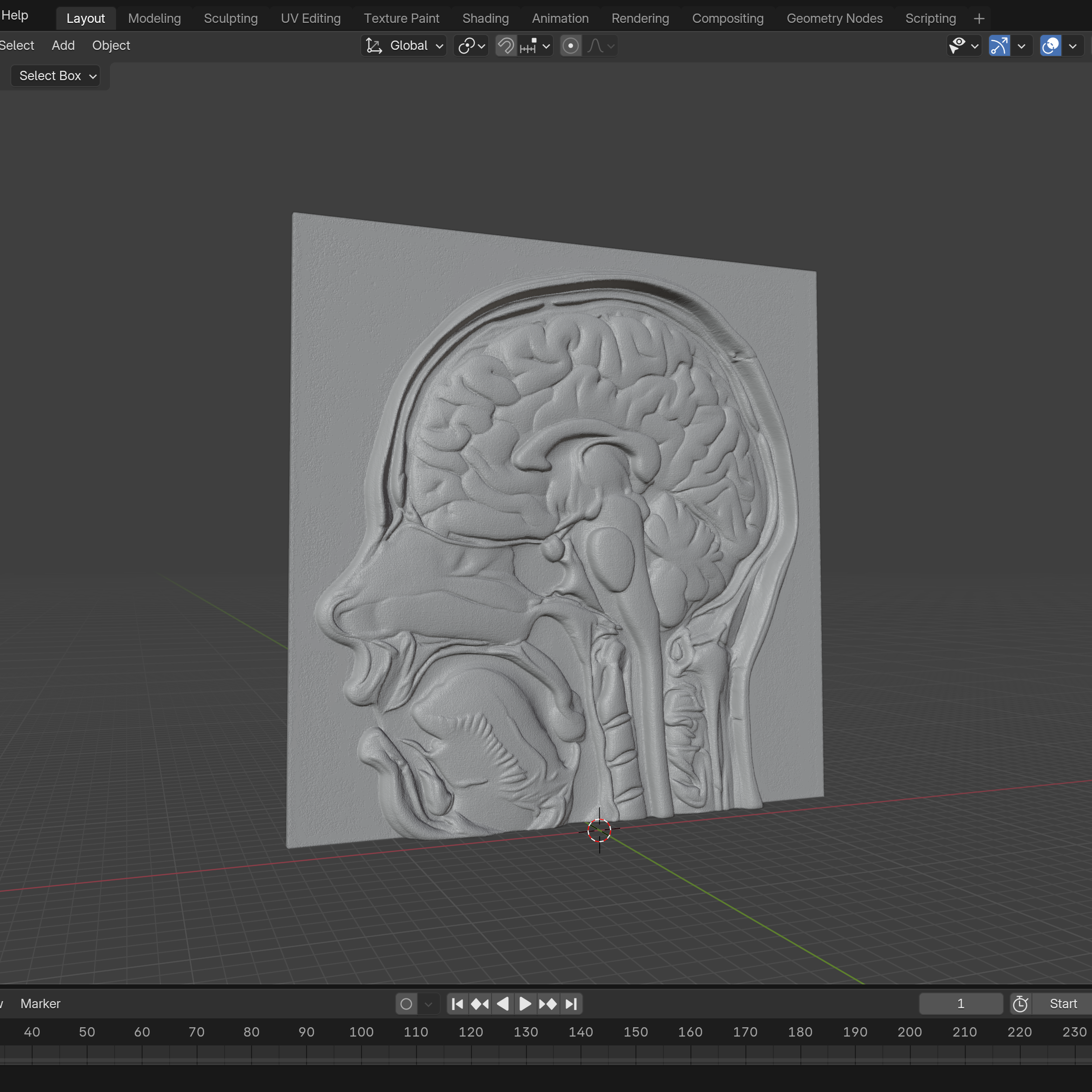Toggle proportional editing circle icon
Image resolution: width=1092 pixels, height=1092 pixels.
click(x=570, y=46)
